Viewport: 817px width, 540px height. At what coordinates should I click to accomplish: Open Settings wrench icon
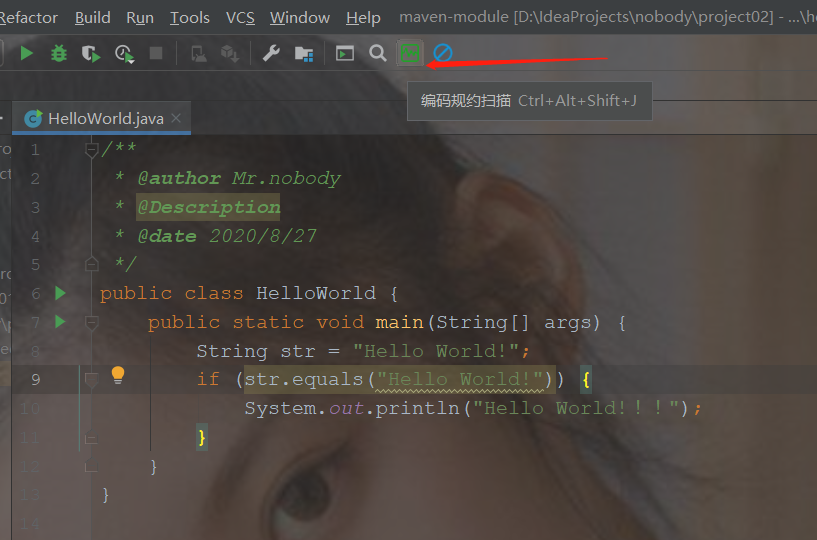[271, 53]
